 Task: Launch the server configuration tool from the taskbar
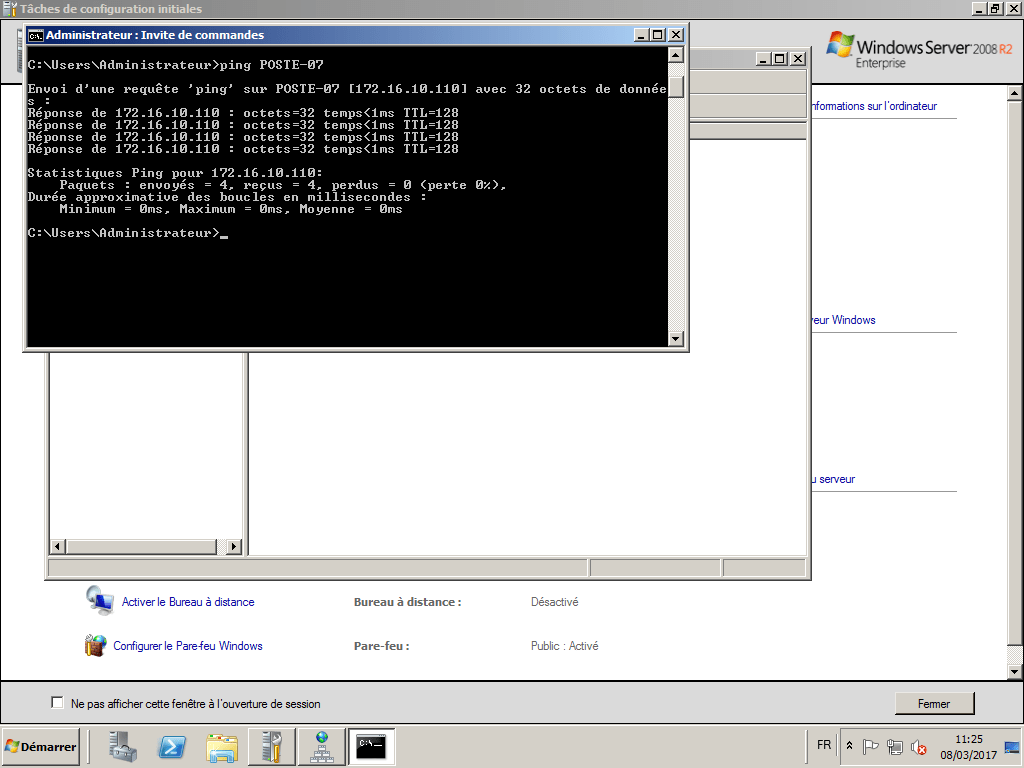tap(271, 746)
